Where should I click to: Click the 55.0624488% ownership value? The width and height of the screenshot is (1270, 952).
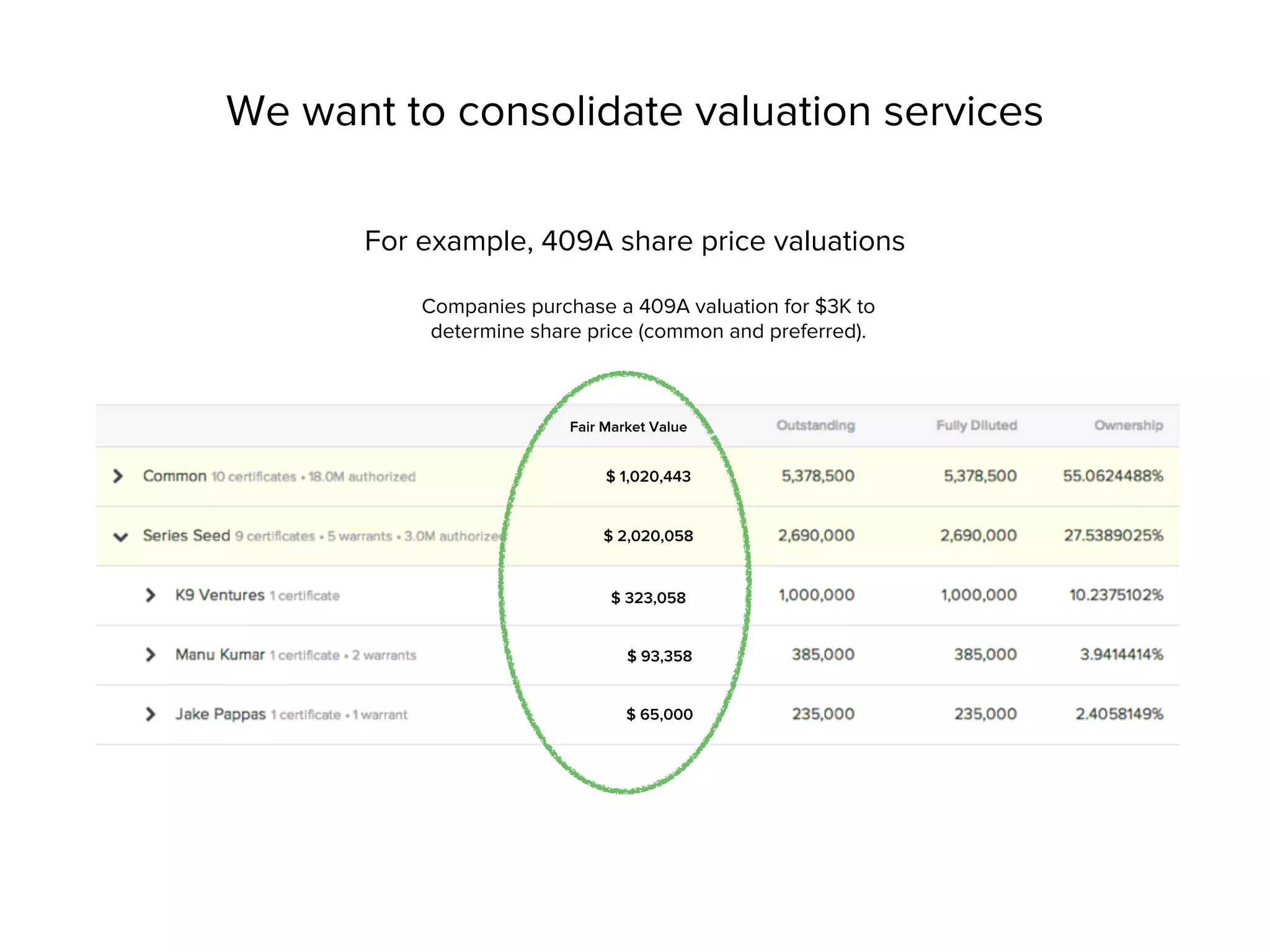[x=1113, y=476]
